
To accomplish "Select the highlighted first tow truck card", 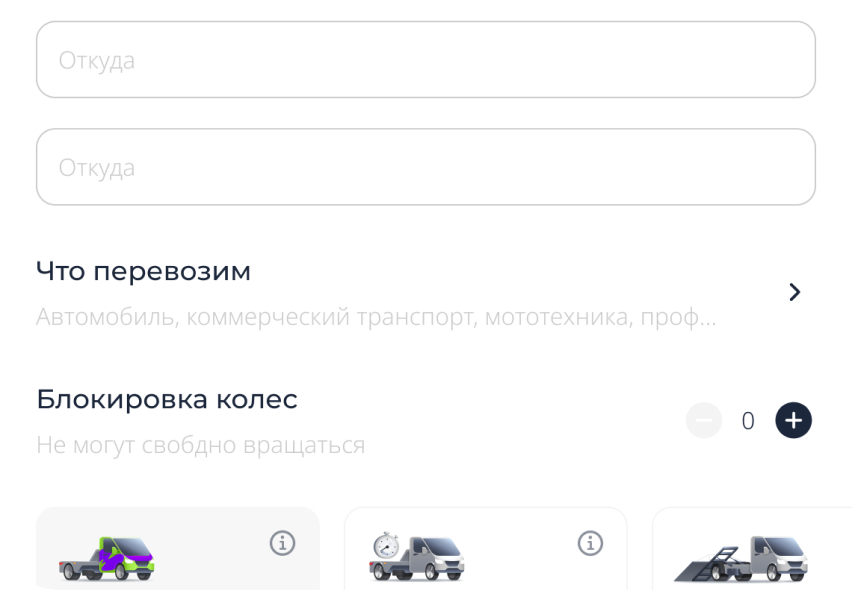I will (178, 549).
